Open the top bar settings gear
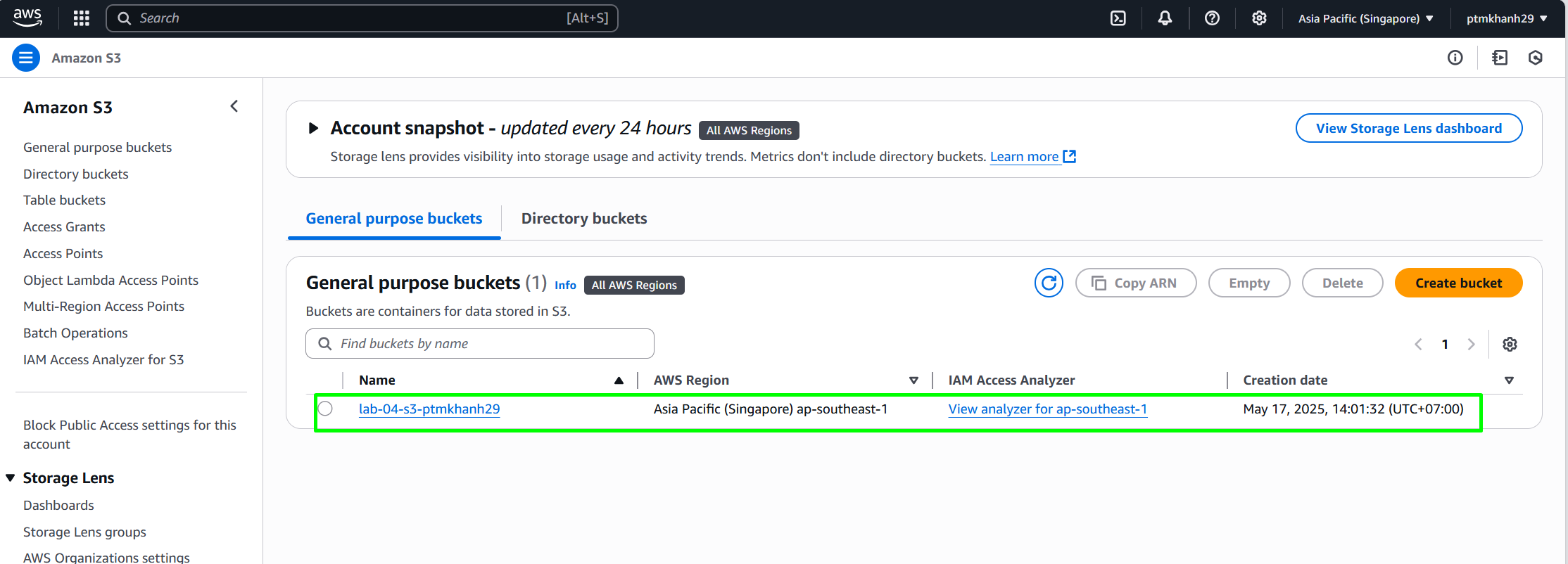This screenshot has height=564, width=1568. (x=1259, y=18)
